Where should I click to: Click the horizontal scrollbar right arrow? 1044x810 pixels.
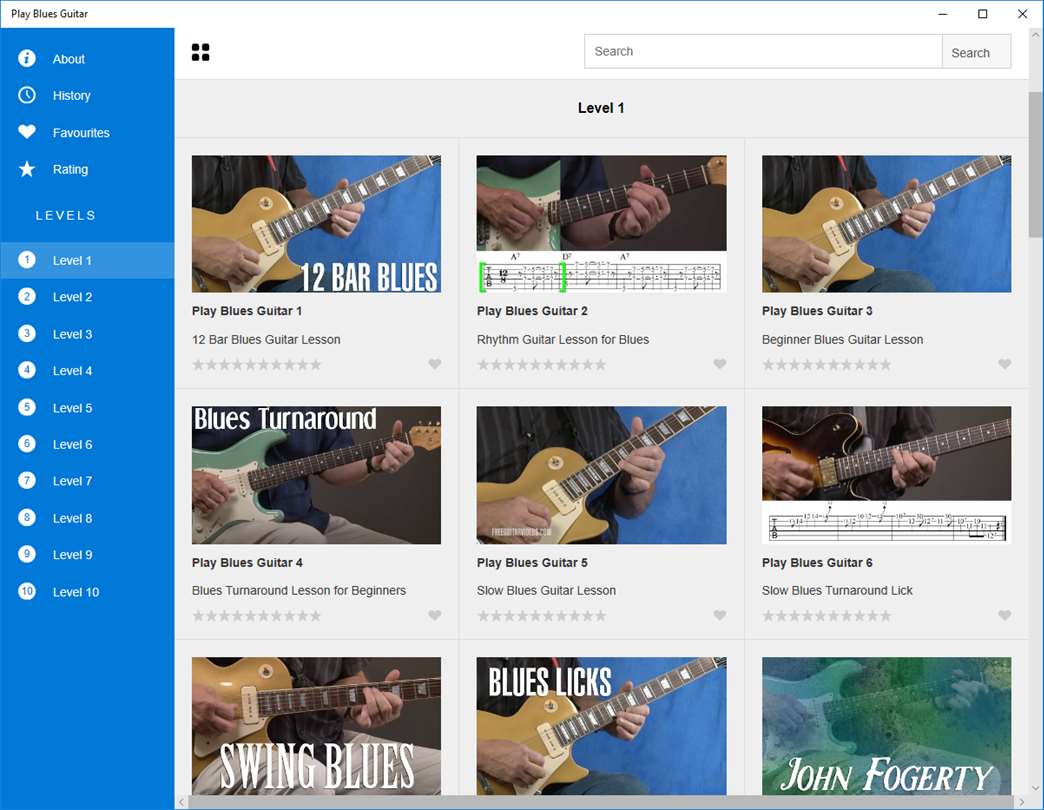(x=1021, y=802)
